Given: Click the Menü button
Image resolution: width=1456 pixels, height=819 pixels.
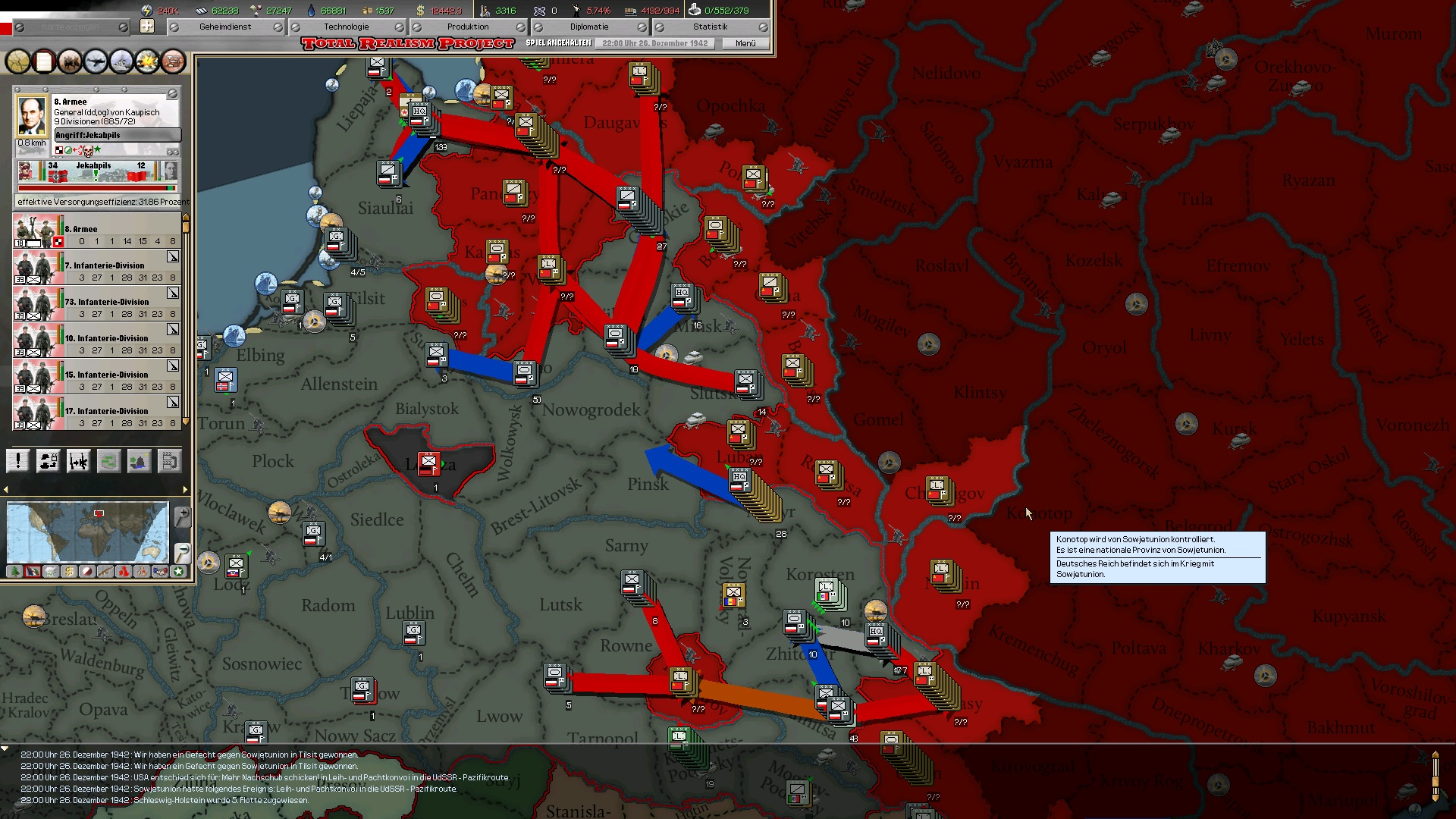Looking at the screenshot, I should click(x=745, y=43).
